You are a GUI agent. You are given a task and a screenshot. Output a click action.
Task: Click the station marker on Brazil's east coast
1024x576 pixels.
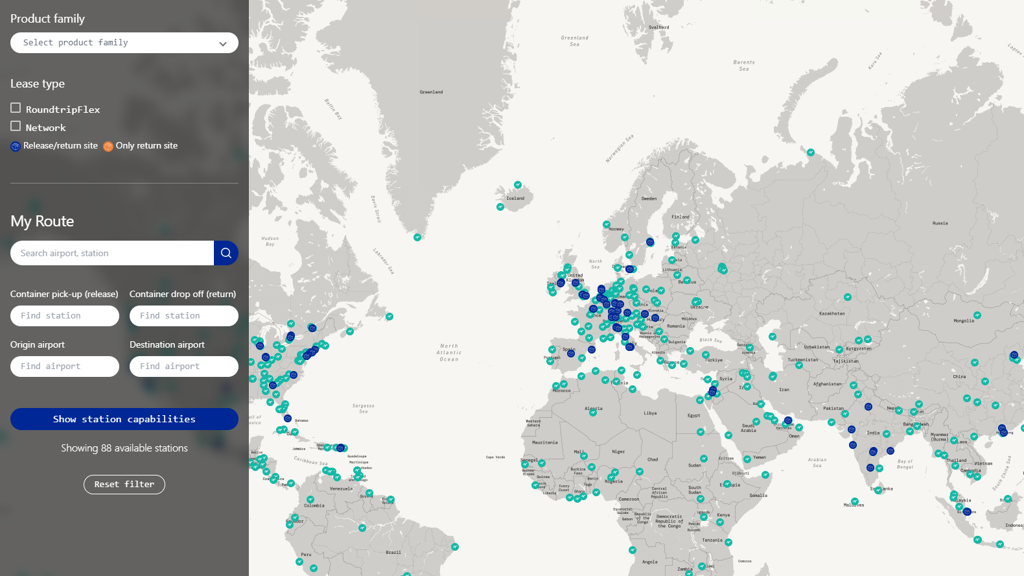point(455,547)
